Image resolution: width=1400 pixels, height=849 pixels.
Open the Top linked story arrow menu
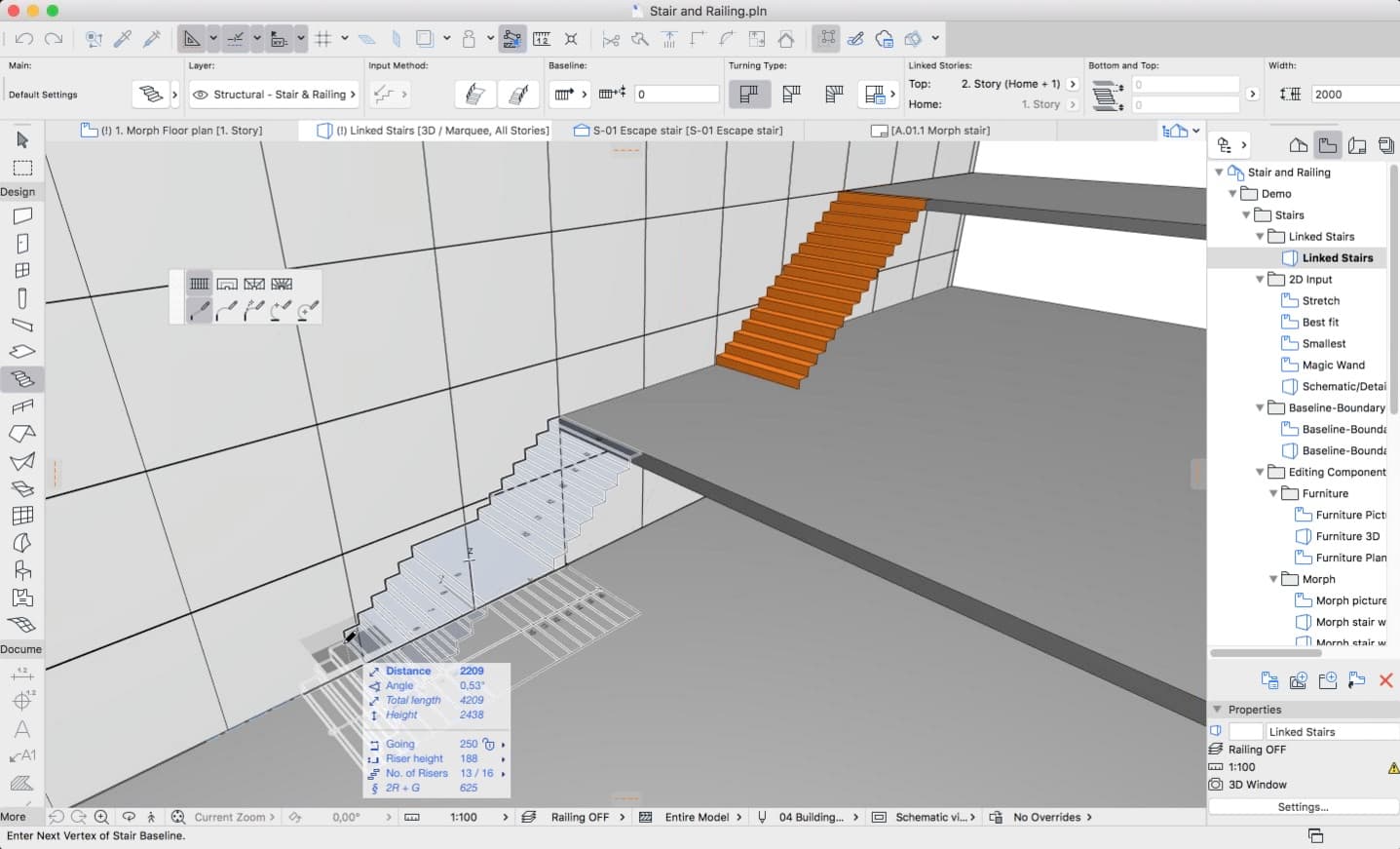[x=1073, y=84]
